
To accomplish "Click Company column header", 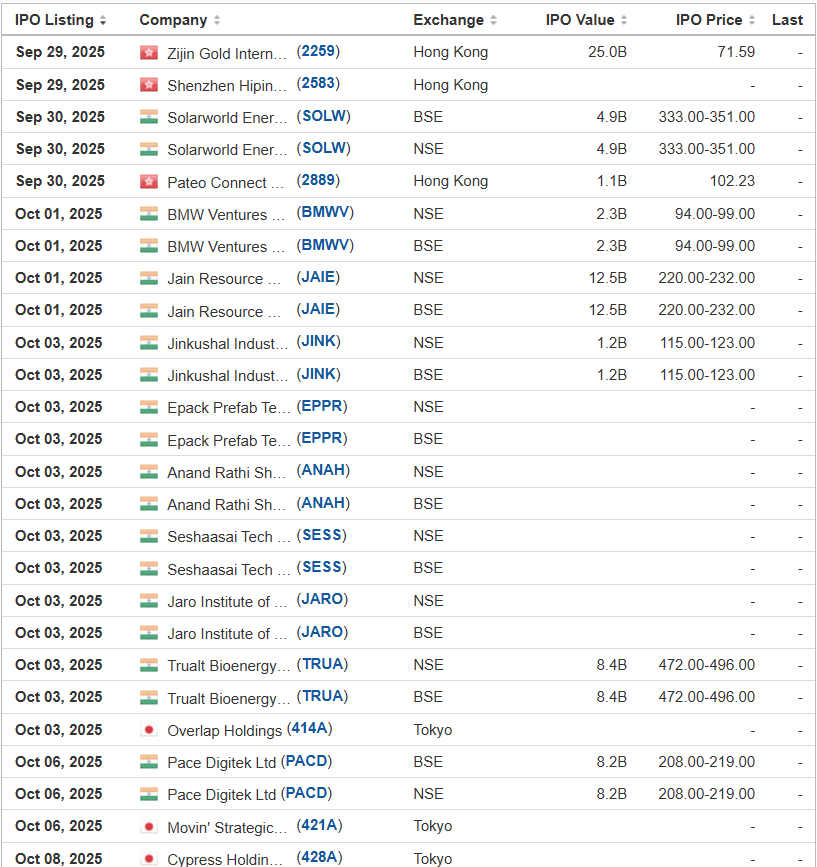I will point(173,20).
